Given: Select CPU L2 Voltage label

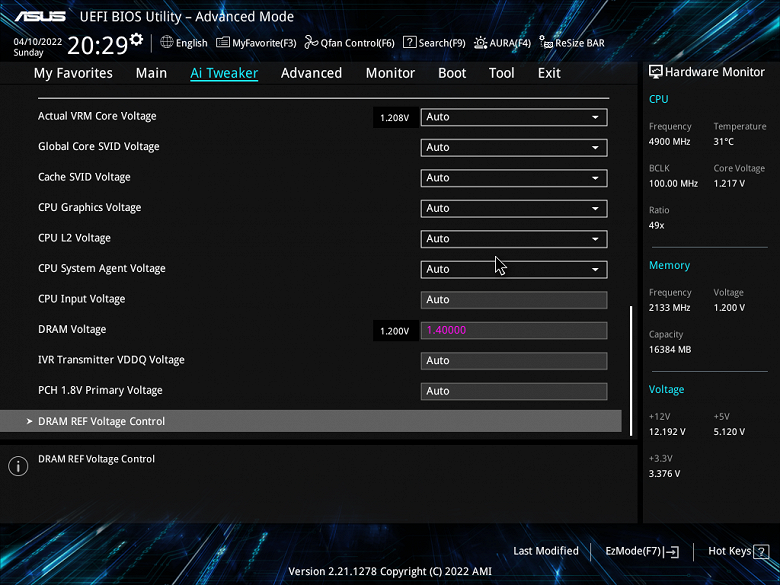Looking at the screenshot, I should (x=74, y=238).
